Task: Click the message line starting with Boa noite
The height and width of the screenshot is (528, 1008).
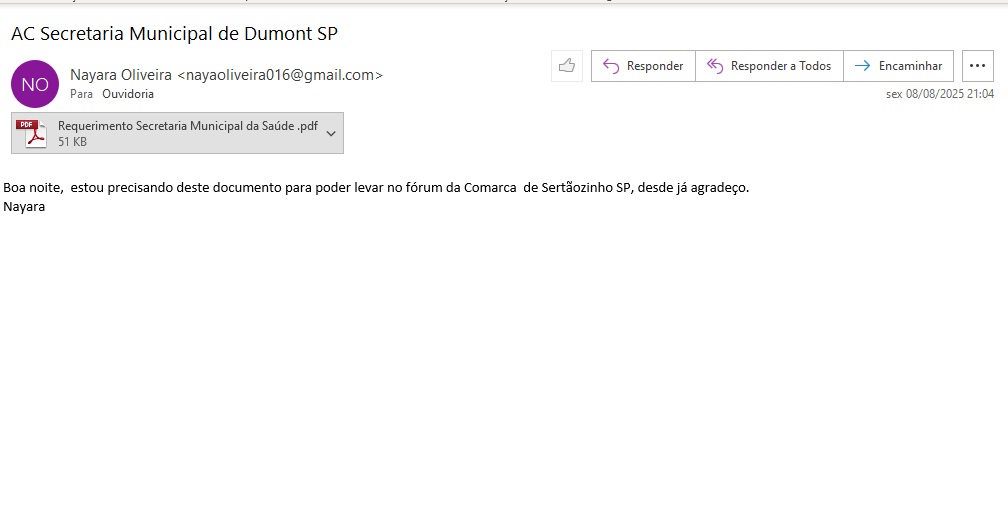Action: click(x=376, y=187)
